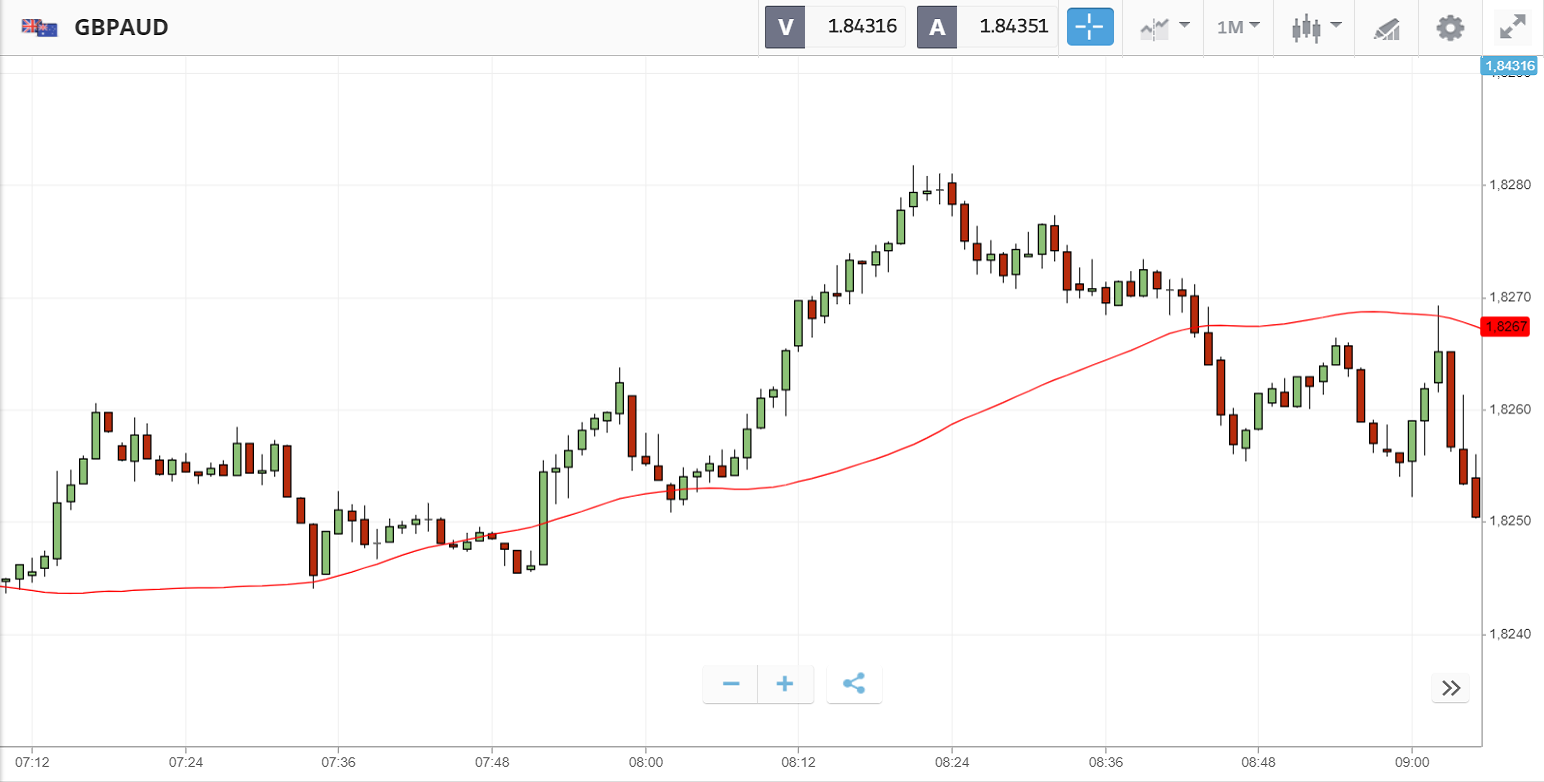Open the candlestick chart type dropdown
Viewport: 1544px width, 782px height.
1316,27
